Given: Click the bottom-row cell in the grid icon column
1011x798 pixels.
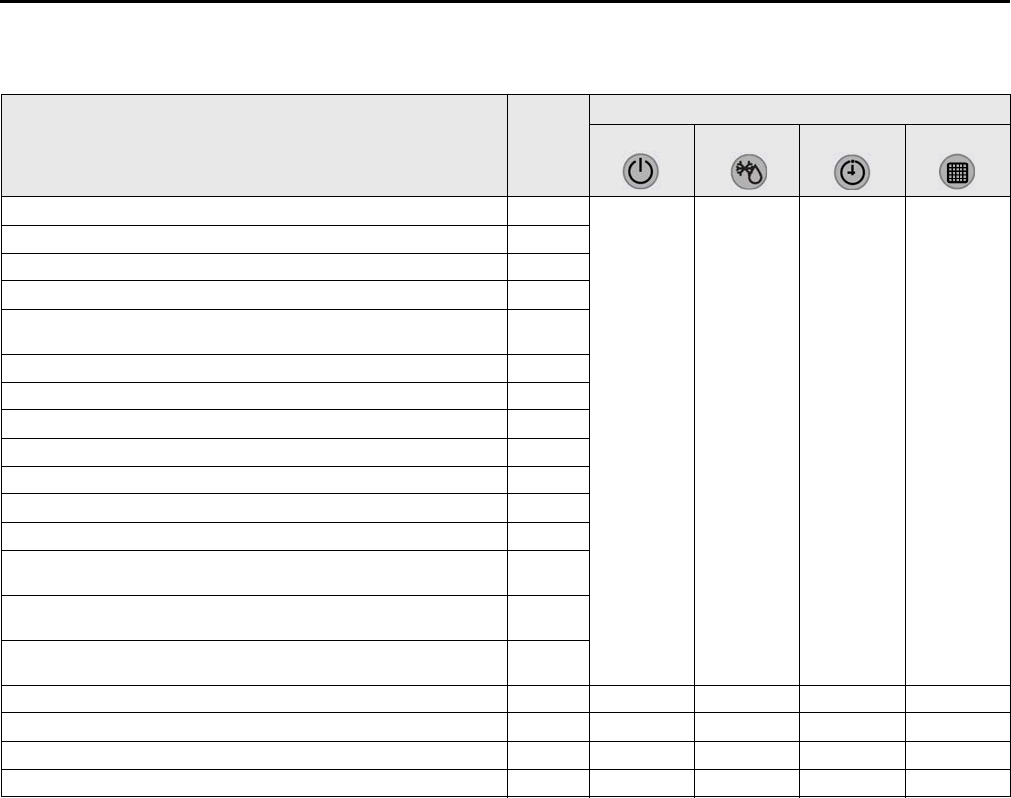Looking at the screenshot, I should pos(957,783).
